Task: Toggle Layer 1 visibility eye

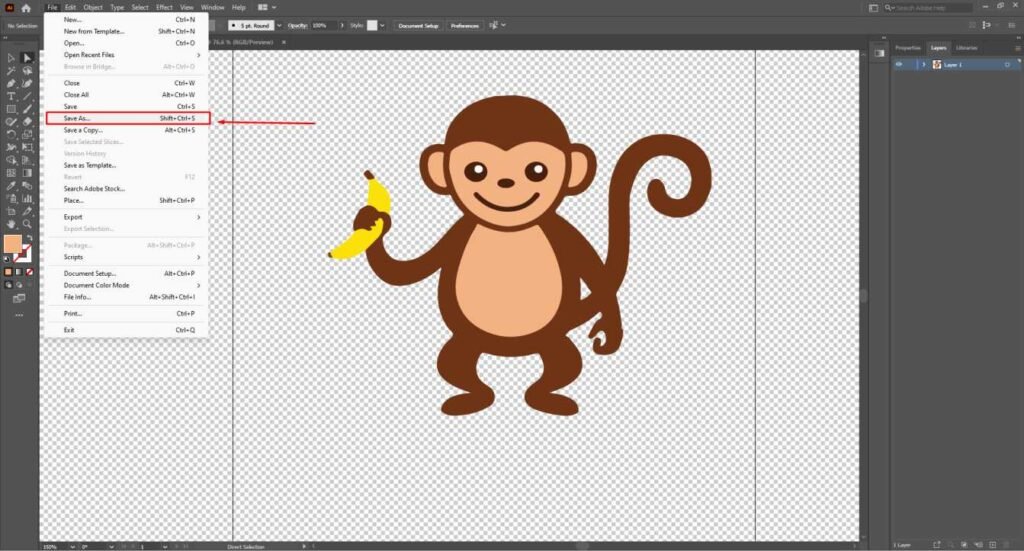Action: 899,65
